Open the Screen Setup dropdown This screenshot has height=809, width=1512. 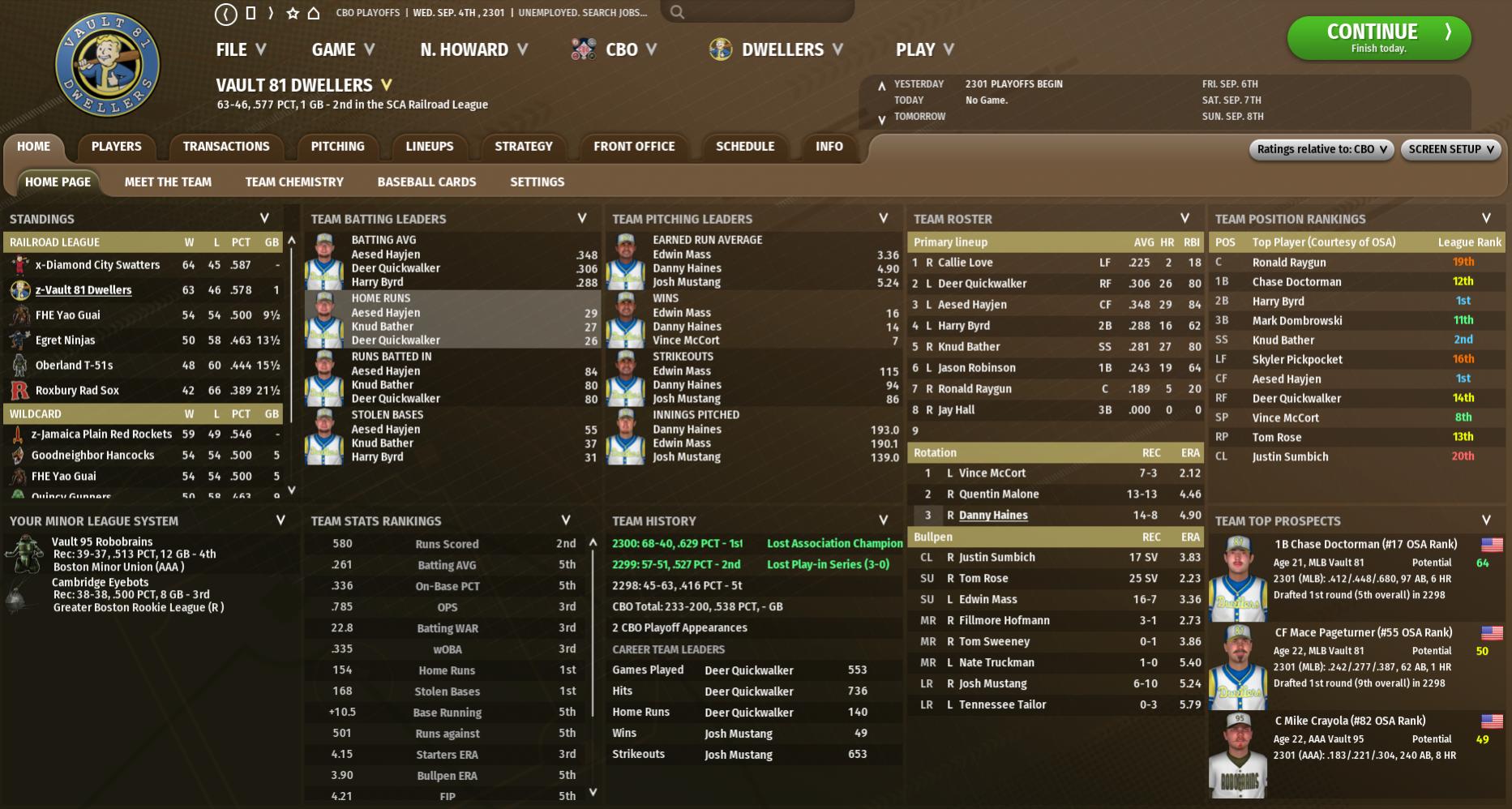1450,149
